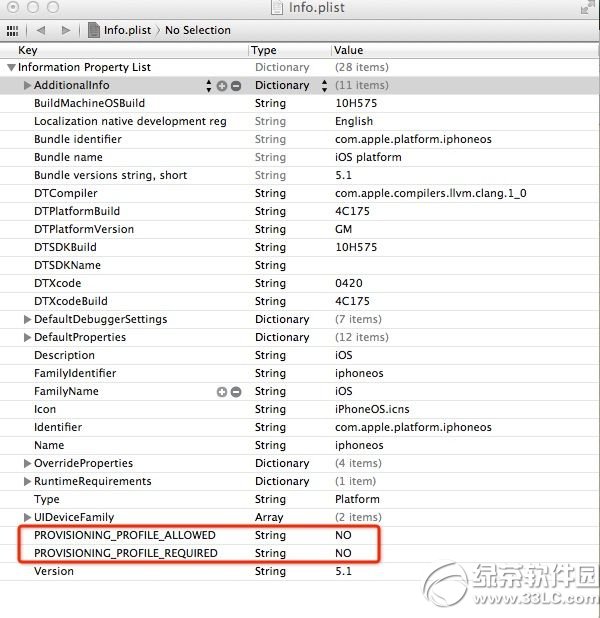The width and height of the screenshot is (600, 618).
Task: Click the iOS platform value
Action: click(368, 157)
